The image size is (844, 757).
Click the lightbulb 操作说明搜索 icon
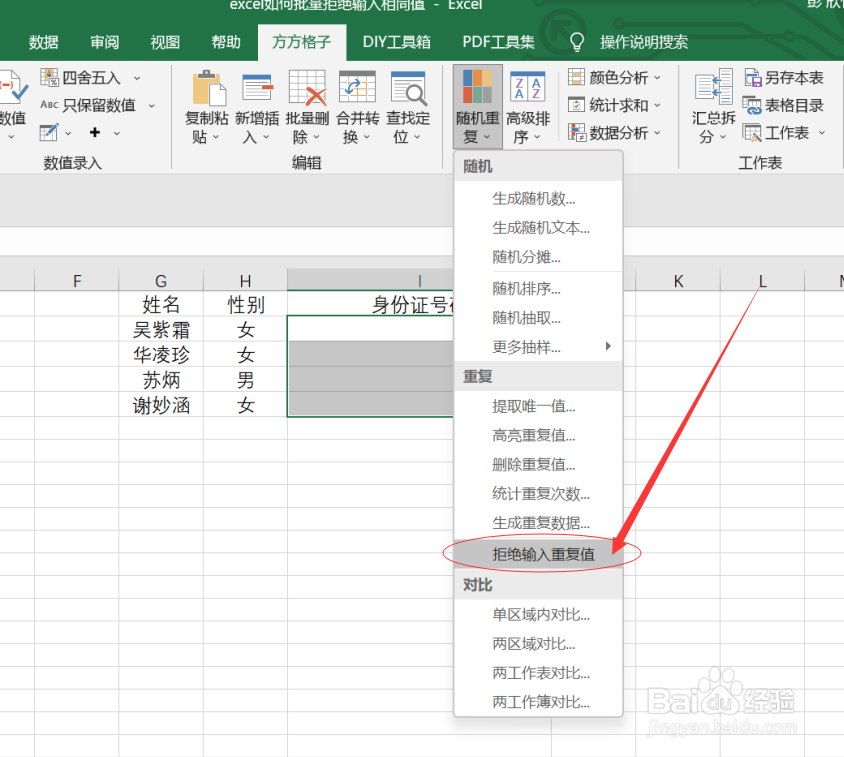[x=577, y=42]
